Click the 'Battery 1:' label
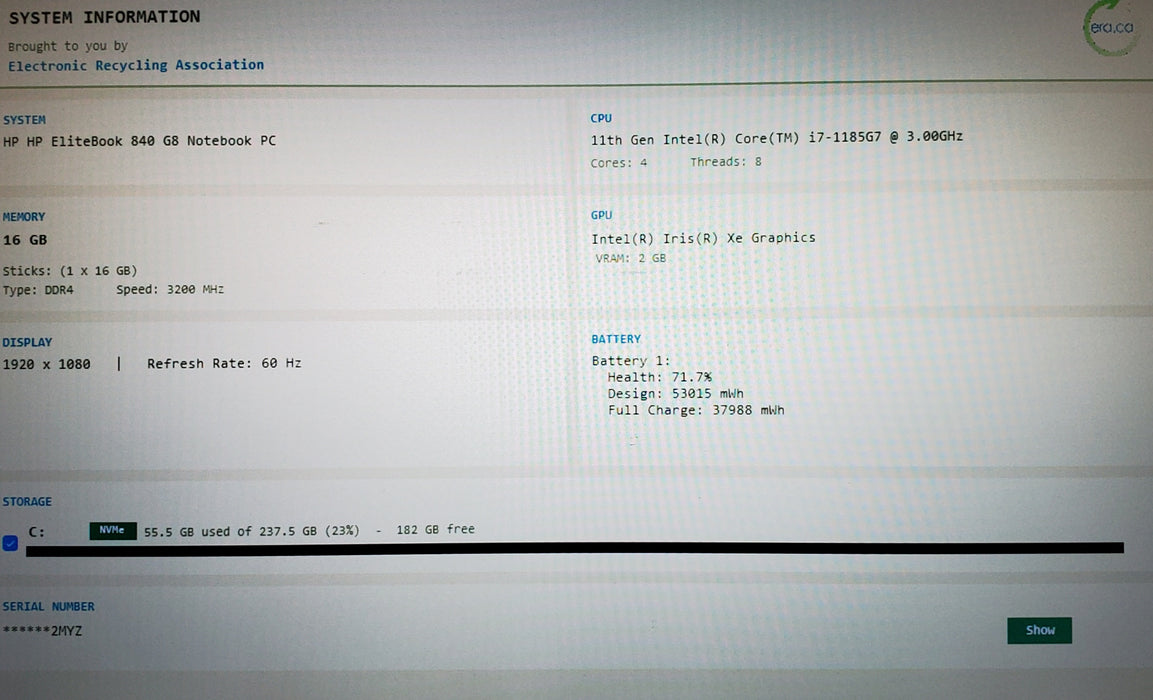1153x700 pixels. pos(631,360)
